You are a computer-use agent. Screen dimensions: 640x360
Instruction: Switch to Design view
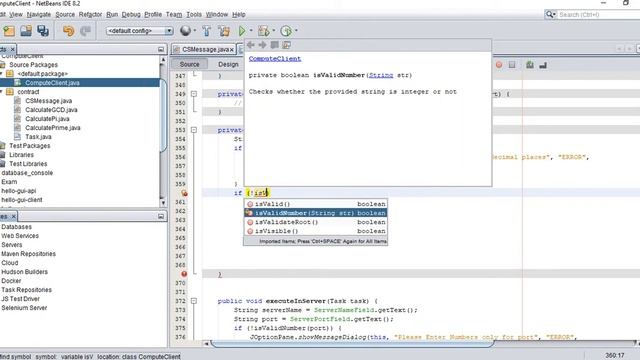pos(228,64)
